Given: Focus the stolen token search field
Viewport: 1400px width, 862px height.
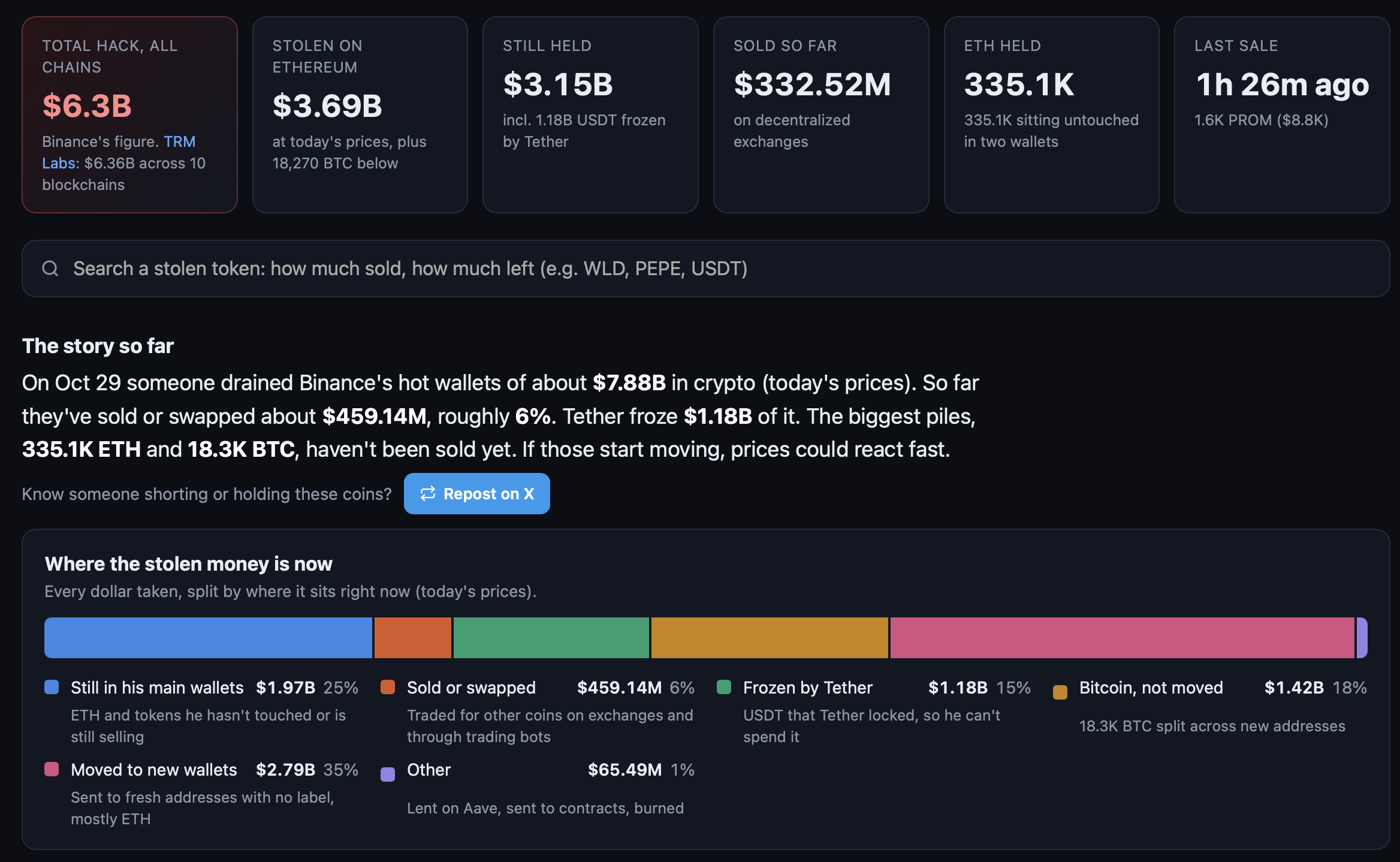Looking at the screenshot, I should (705, 269).
